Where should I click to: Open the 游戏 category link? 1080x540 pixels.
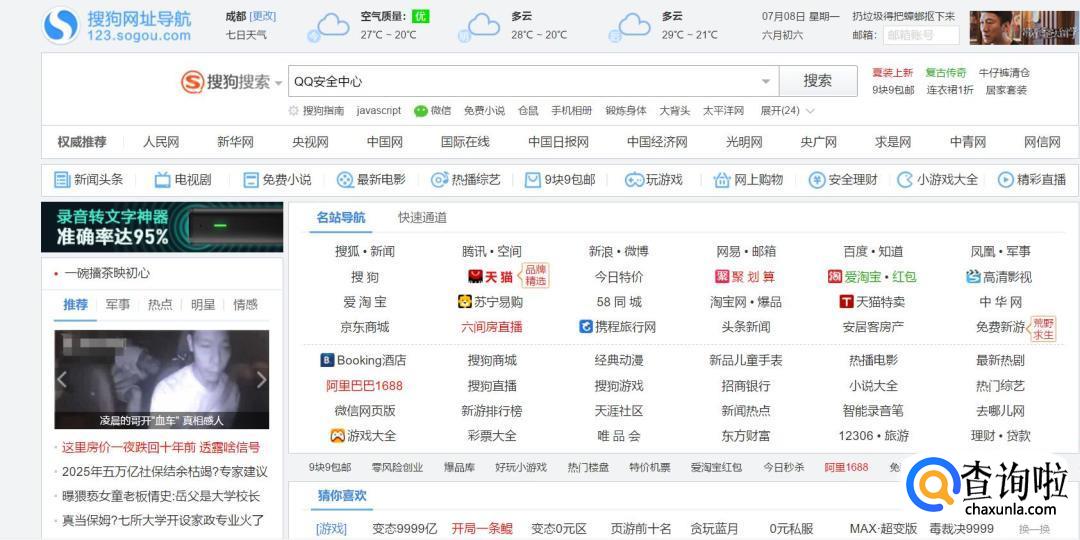coord(331,529)
